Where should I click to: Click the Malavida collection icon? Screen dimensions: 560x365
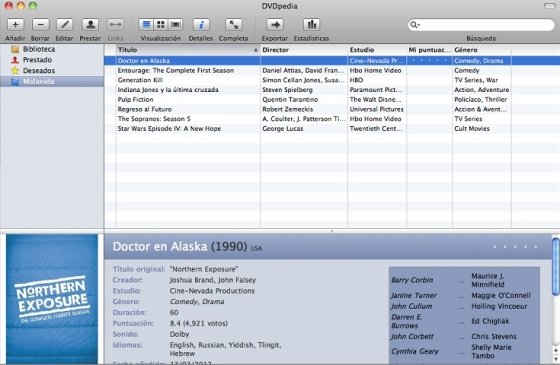pos(15,81)
